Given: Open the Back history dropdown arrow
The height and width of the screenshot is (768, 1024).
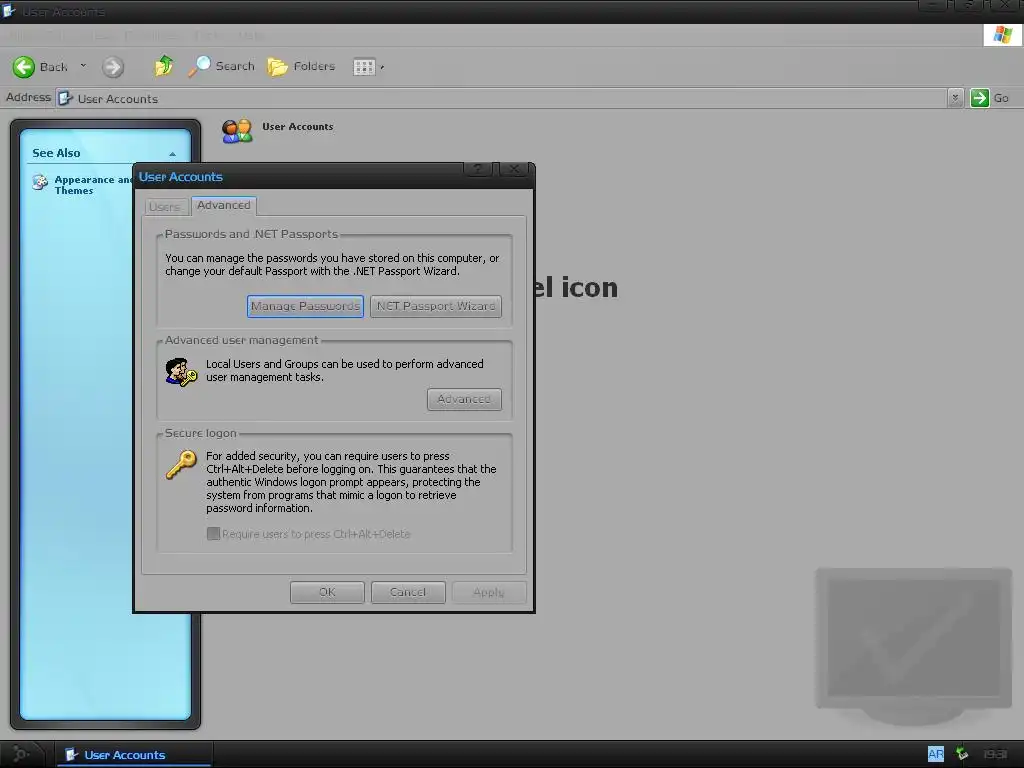Looking at the screenshot, I should point(83,66).
